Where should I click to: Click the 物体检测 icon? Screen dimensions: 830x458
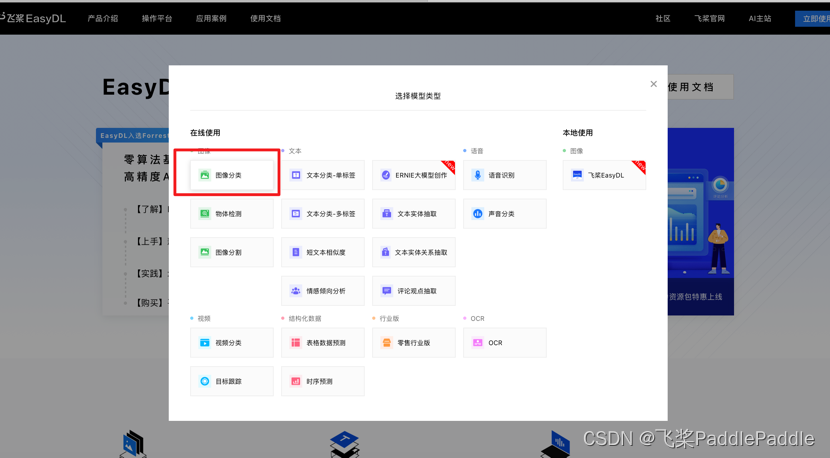[204, 214]
